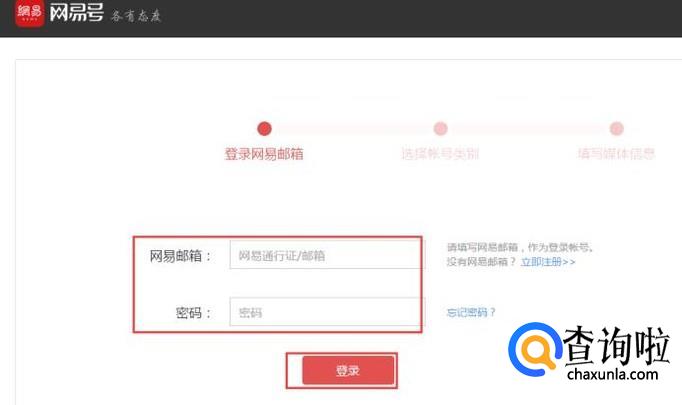Select the second step progress dot

point(441,128)
